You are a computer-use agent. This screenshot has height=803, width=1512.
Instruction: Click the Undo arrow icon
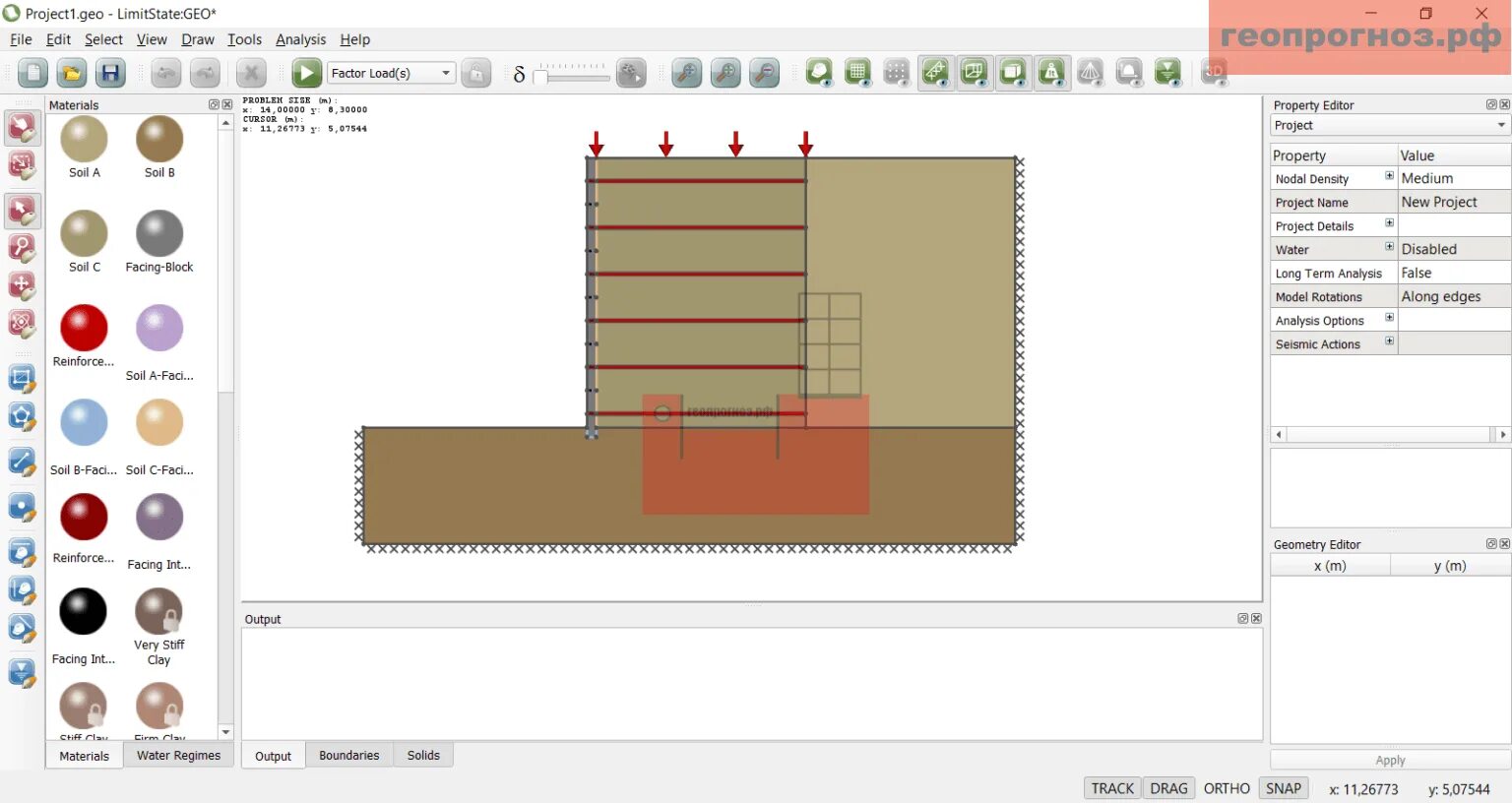click(165, 73)
